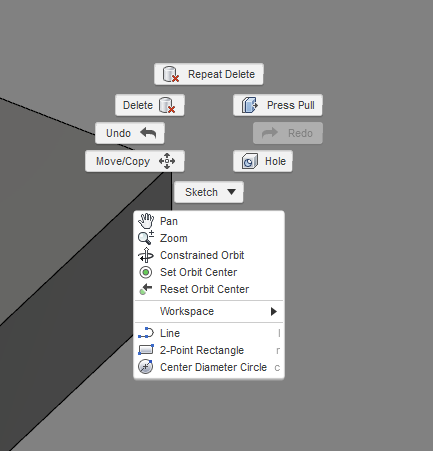Click the Constrained Orbit icon
Image resolution: width=433 pixels, height=451 pixels.
(x=146, y=255)
